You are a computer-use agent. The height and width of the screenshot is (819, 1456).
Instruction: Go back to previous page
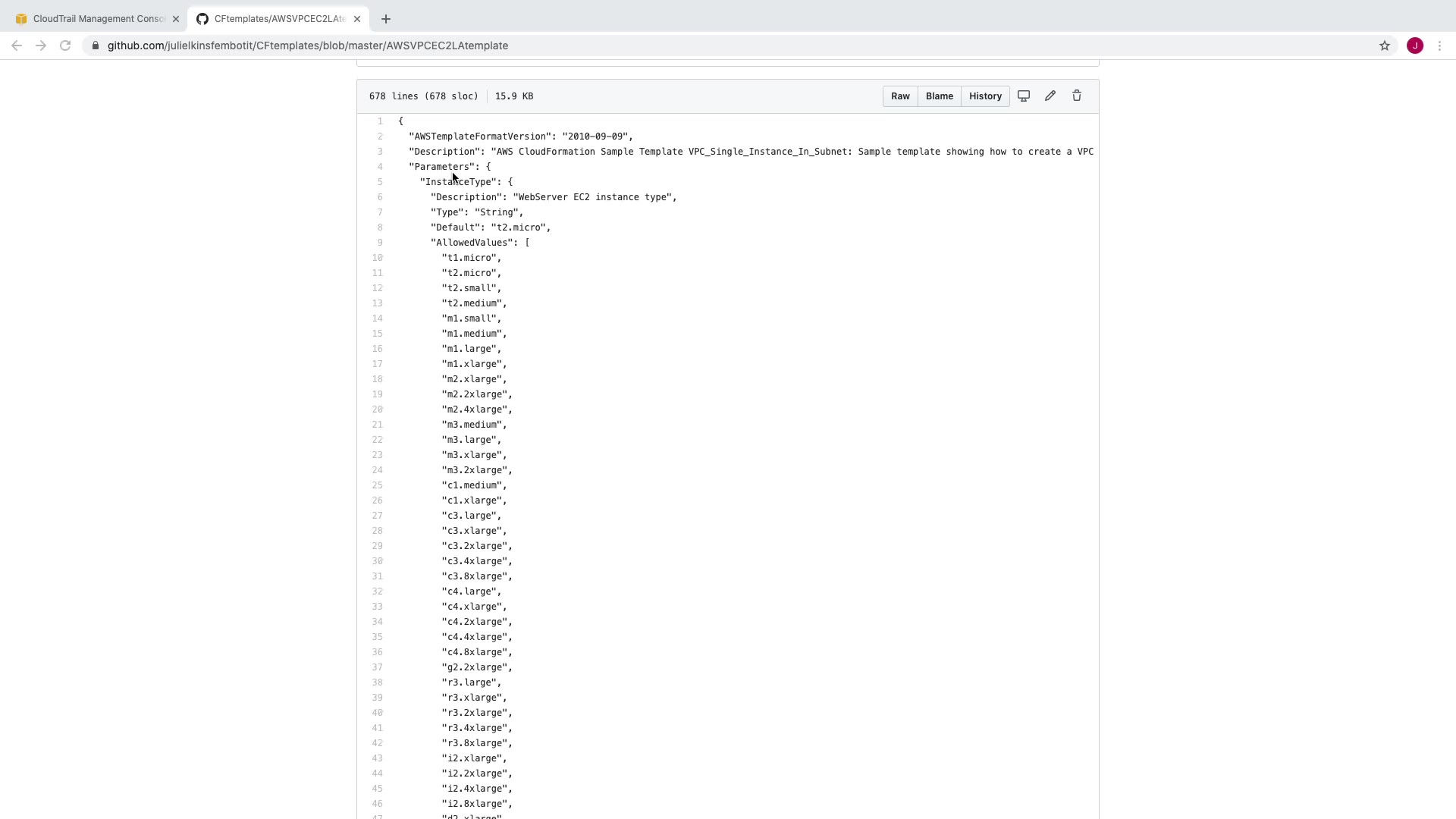[17, 46]
